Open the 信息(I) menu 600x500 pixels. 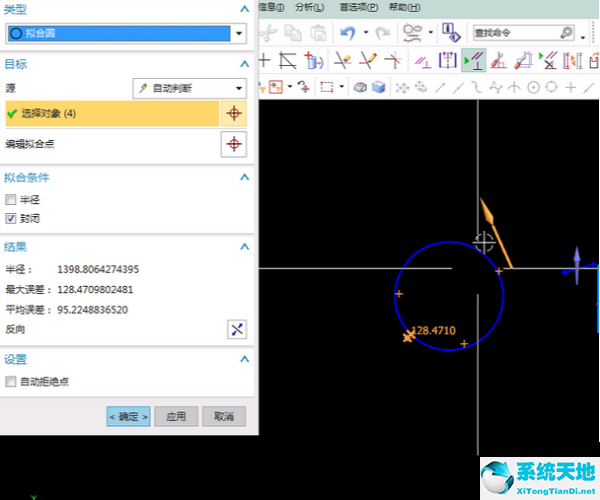(272, 7)
